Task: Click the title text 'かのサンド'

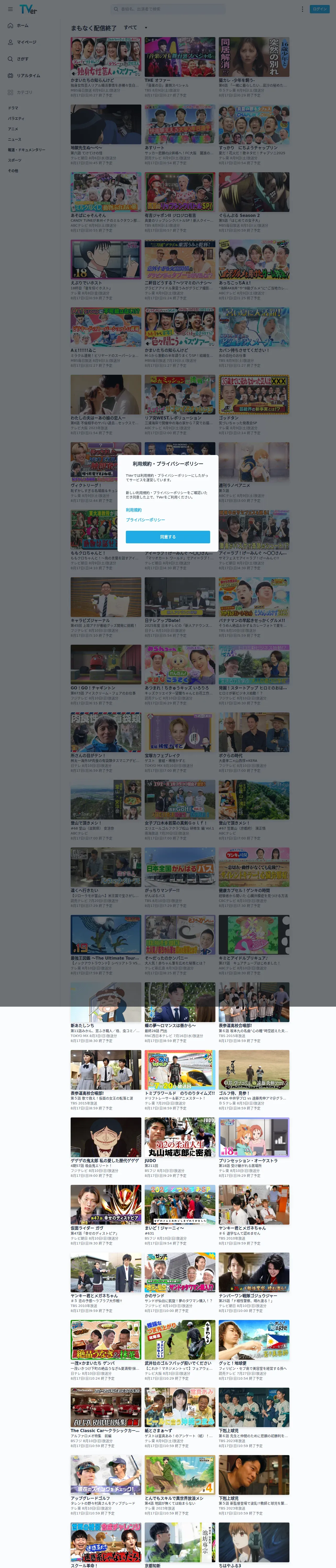Action: tap(154, 1296)
